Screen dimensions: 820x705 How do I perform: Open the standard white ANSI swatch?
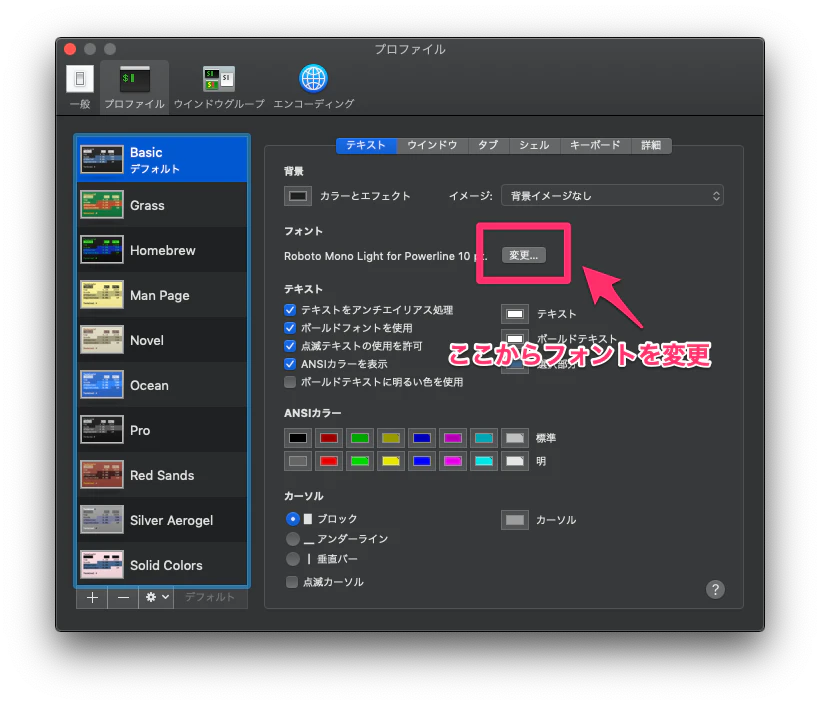coord(515,438)
